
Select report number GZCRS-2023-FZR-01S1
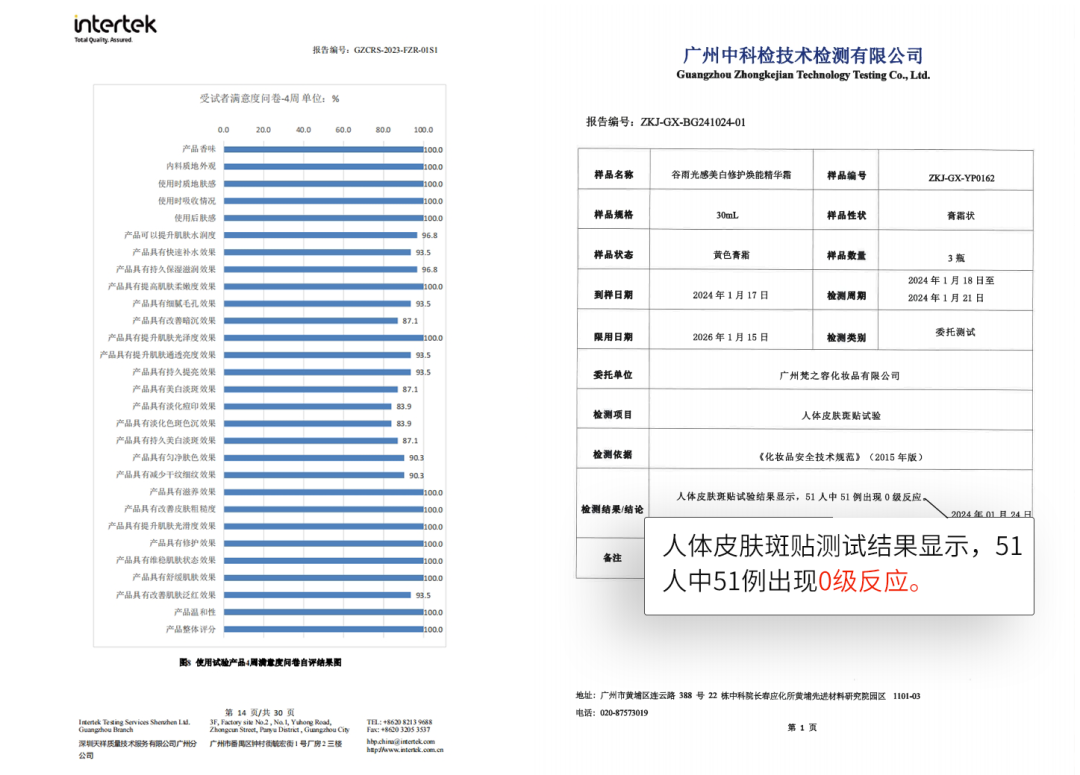click(396, 50)
